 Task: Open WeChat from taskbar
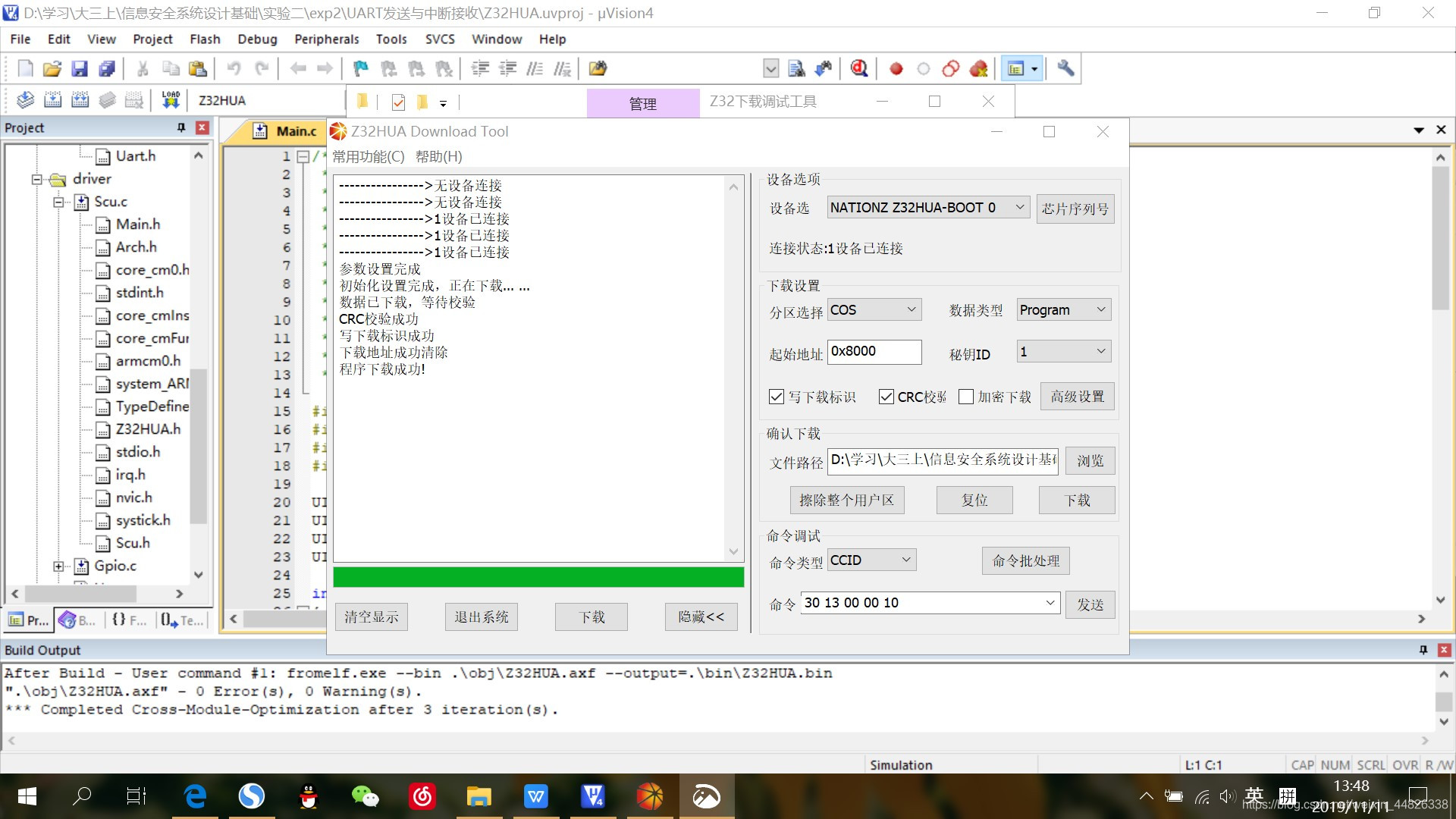coord(366,796)
